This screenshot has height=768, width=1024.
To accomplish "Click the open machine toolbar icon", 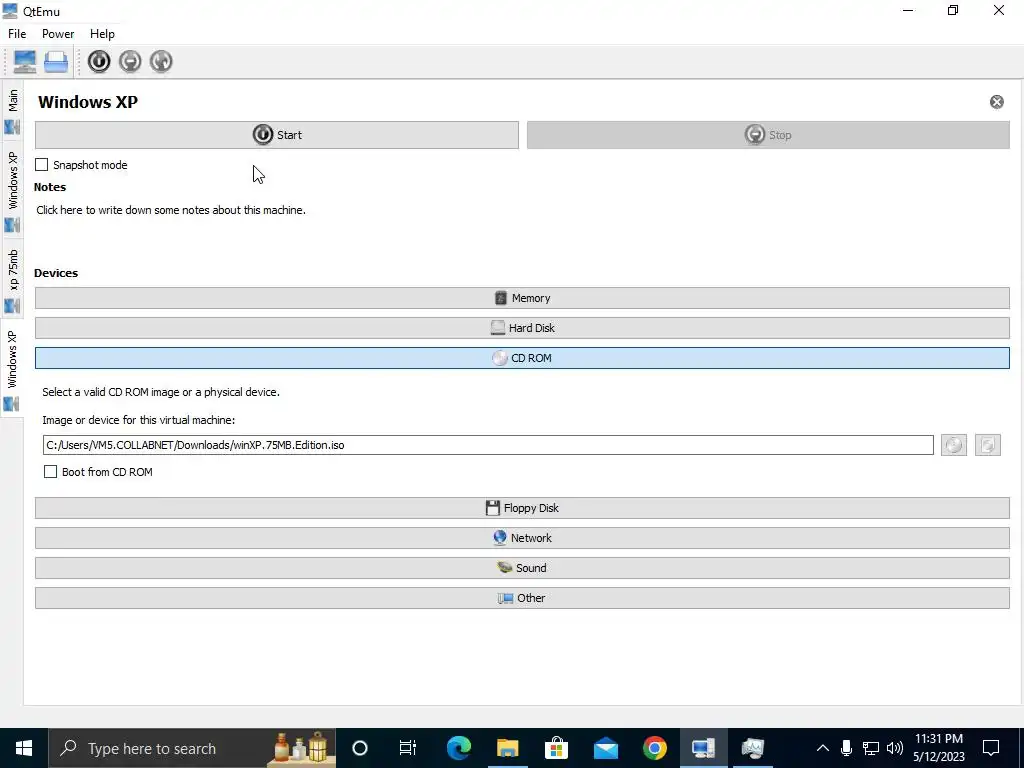I will [x=56, y=61].
